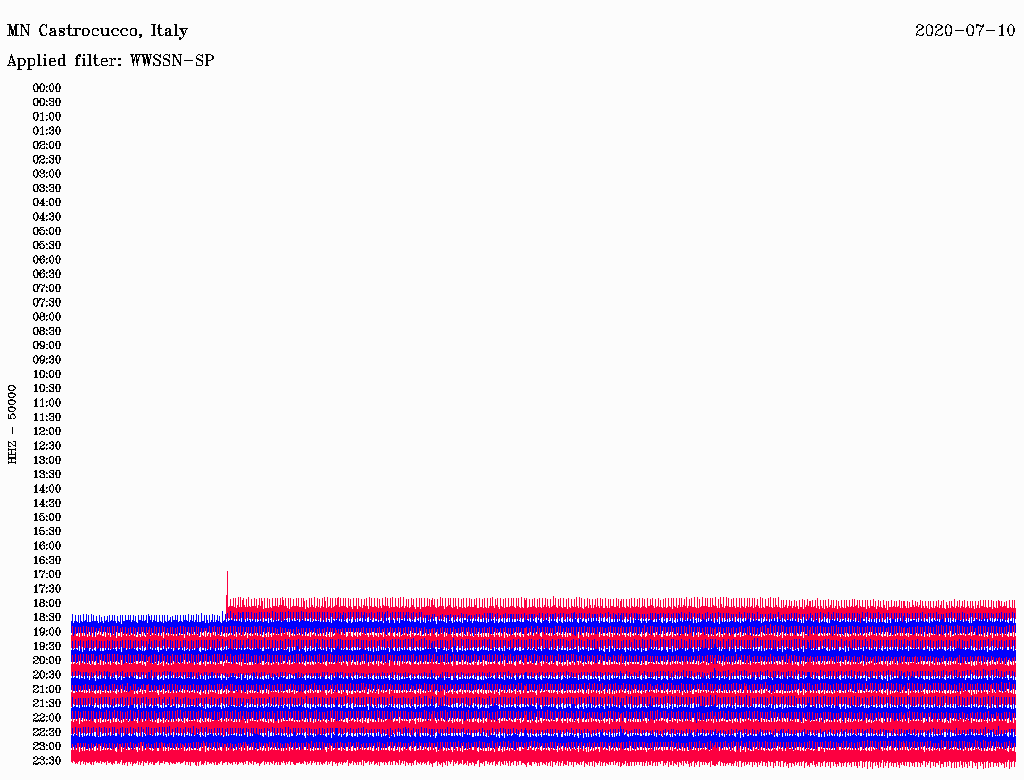Click the 03:00 time label
This screenshot has width=1024, height=780.
pos(47,174)
